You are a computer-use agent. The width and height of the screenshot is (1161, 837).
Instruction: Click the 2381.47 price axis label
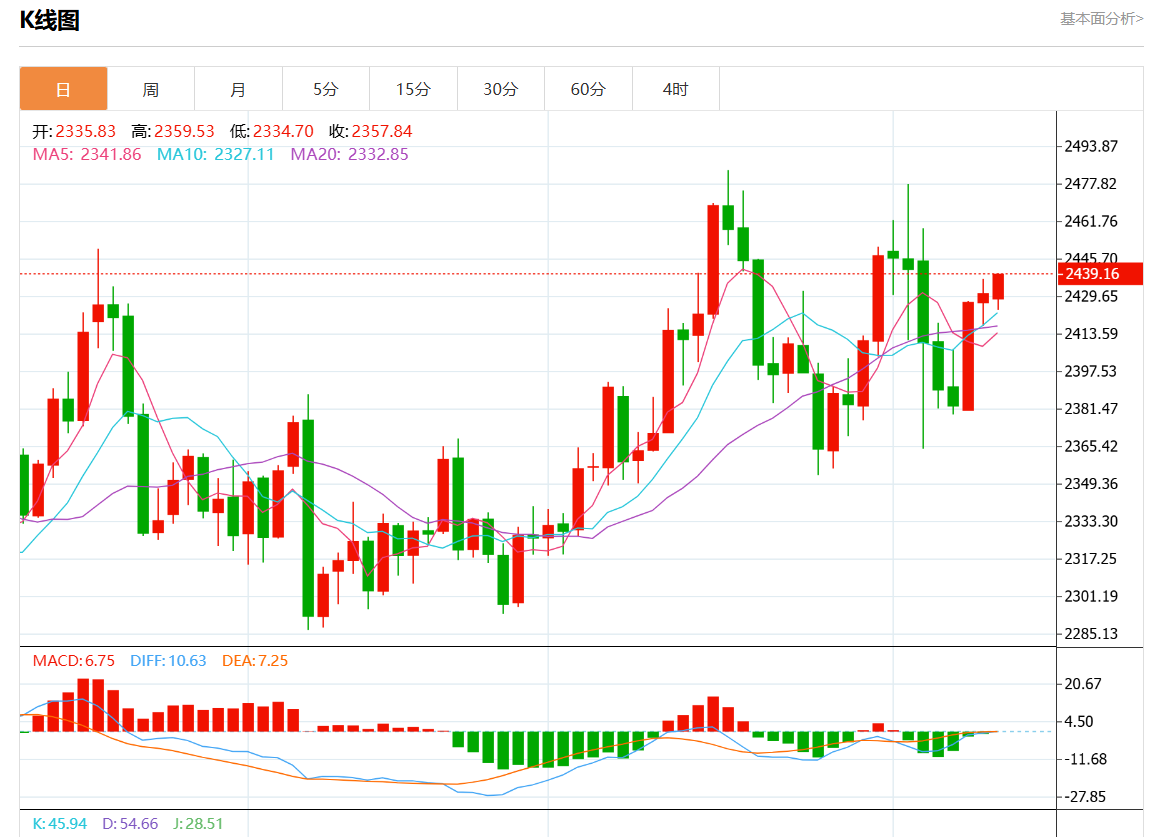[1091, 408]
